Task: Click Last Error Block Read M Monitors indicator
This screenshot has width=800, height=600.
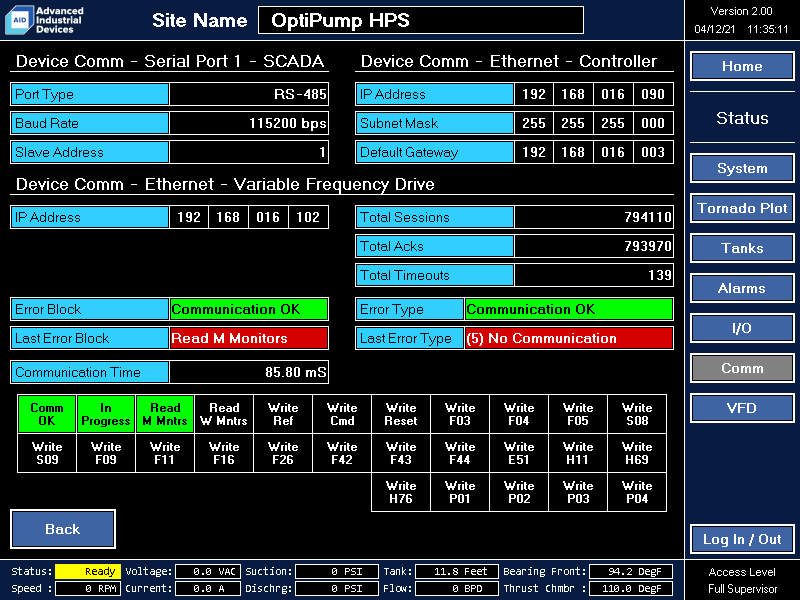Action: pos(249,338)
